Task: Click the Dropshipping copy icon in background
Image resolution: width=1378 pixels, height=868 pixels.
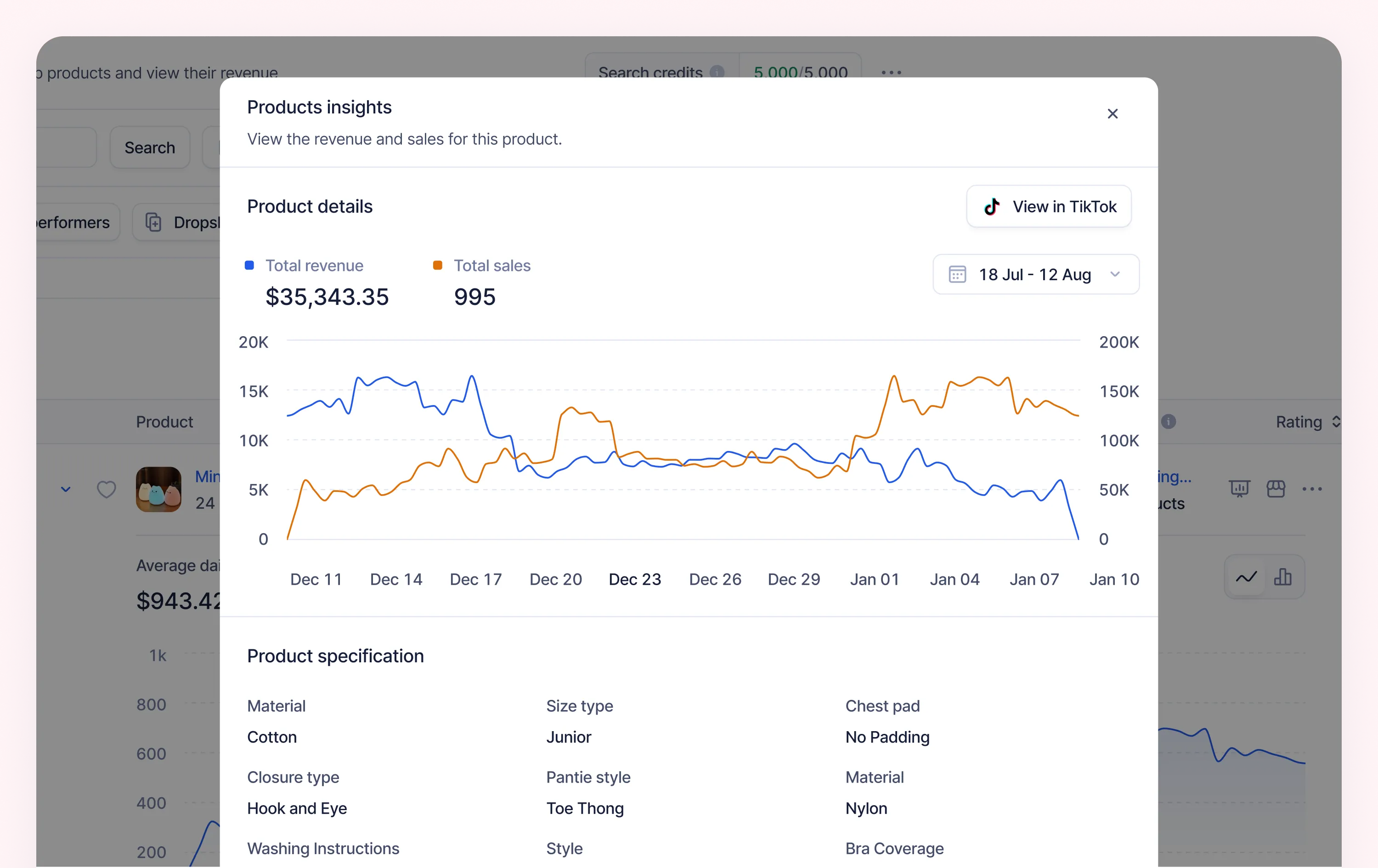Action: (x=153, y=223)
